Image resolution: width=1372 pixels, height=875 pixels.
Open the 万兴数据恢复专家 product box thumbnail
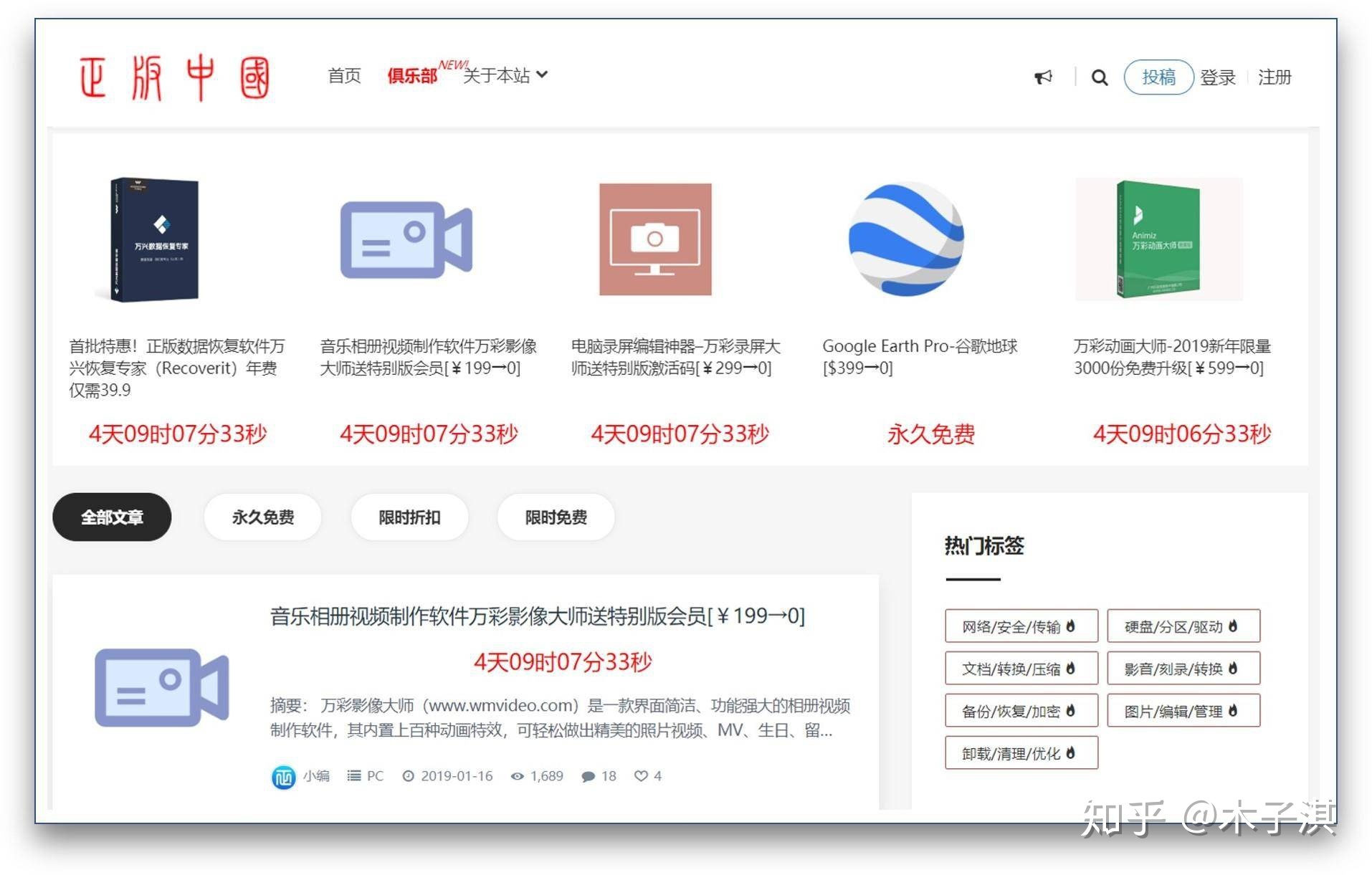(154, 239)
